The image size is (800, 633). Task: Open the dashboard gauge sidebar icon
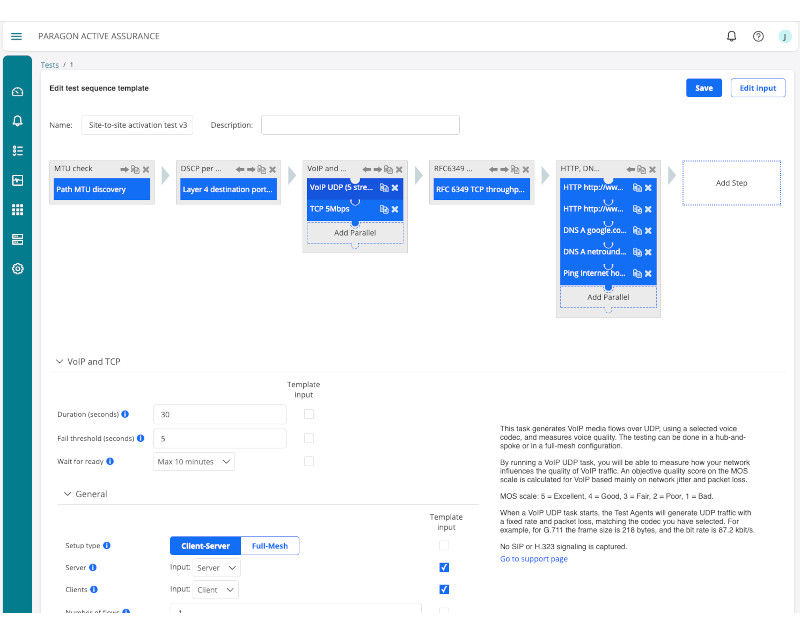pyautogui.click(x=17, y=92)
